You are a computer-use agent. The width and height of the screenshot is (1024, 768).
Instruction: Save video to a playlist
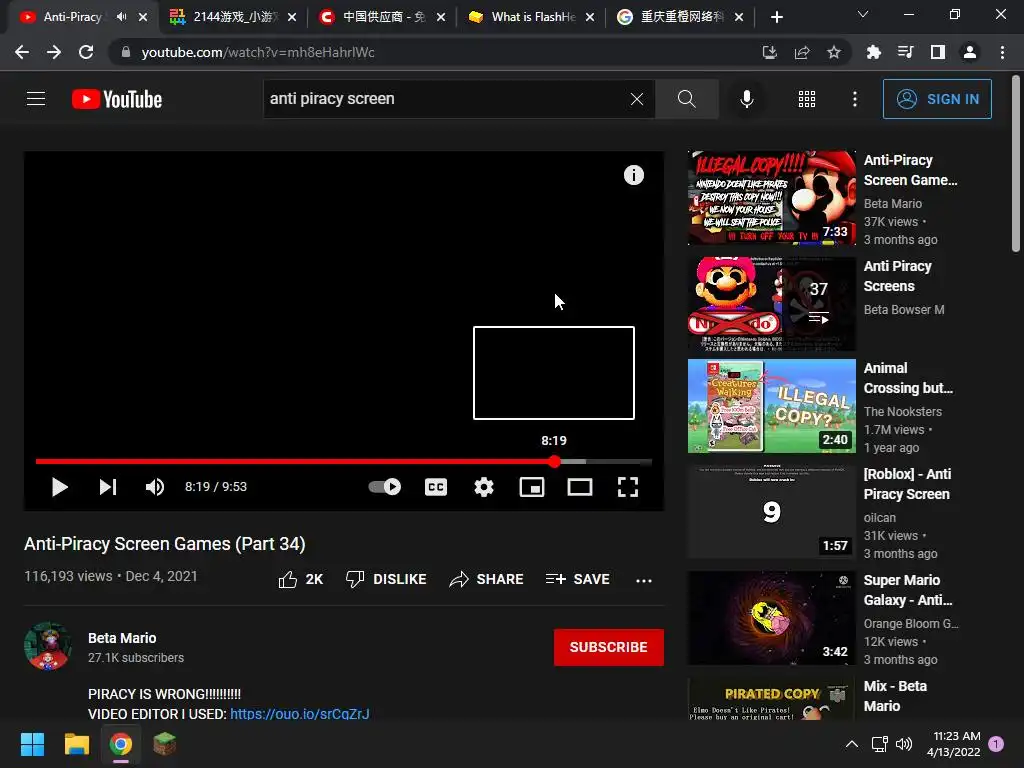click(577, 579)
